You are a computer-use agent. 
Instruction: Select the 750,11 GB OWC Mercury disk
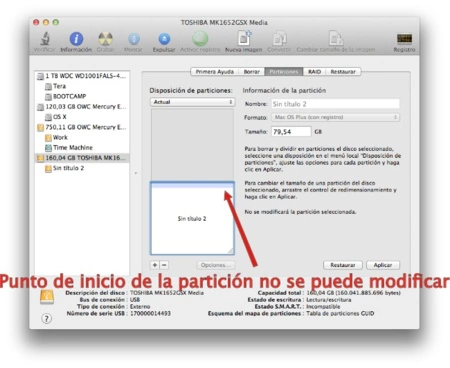[82, 127]
